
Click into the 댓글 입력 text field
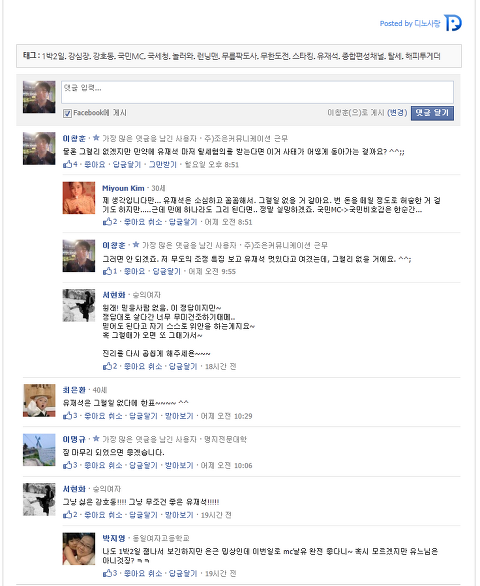(x=257, y=92)
